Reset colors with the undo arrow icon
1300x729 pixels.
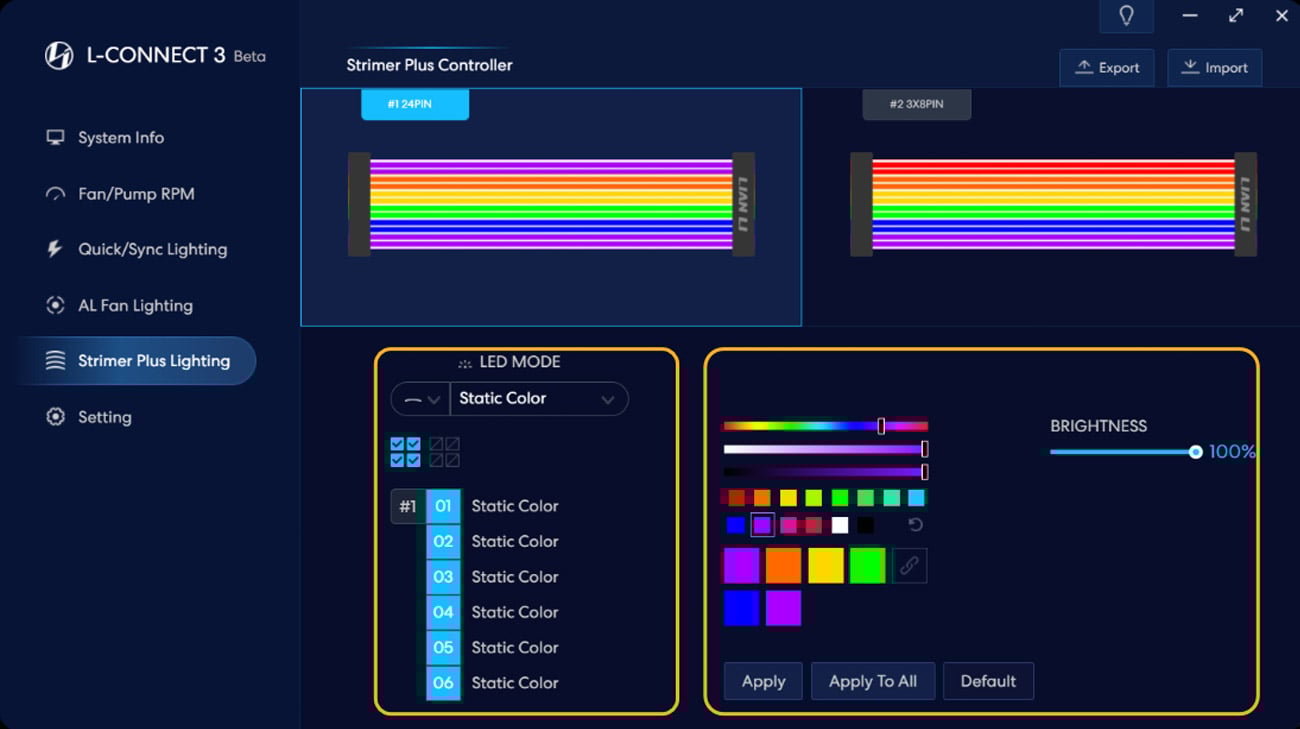(915, 525)
